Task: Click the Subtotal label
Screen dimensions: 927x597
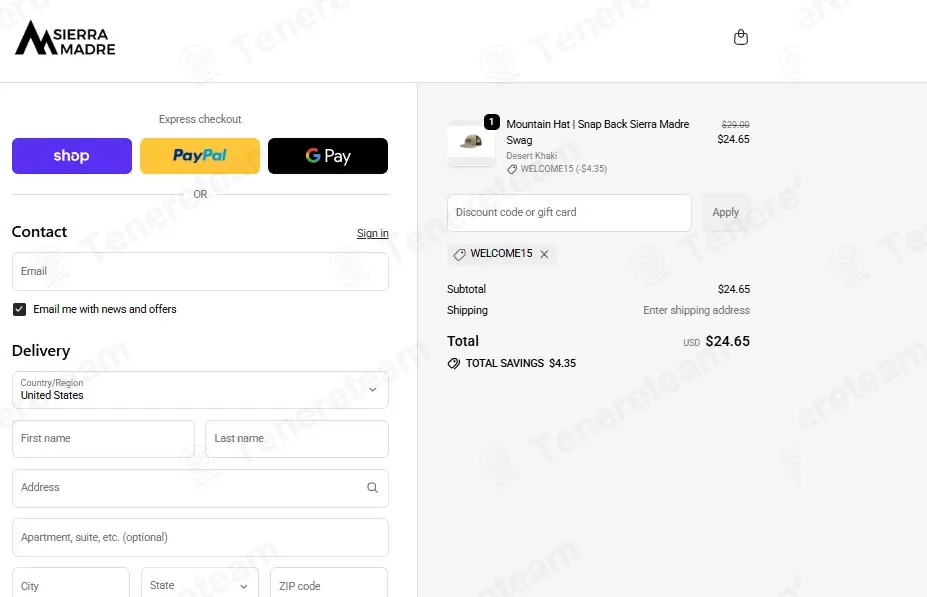Action: point(466,289)
